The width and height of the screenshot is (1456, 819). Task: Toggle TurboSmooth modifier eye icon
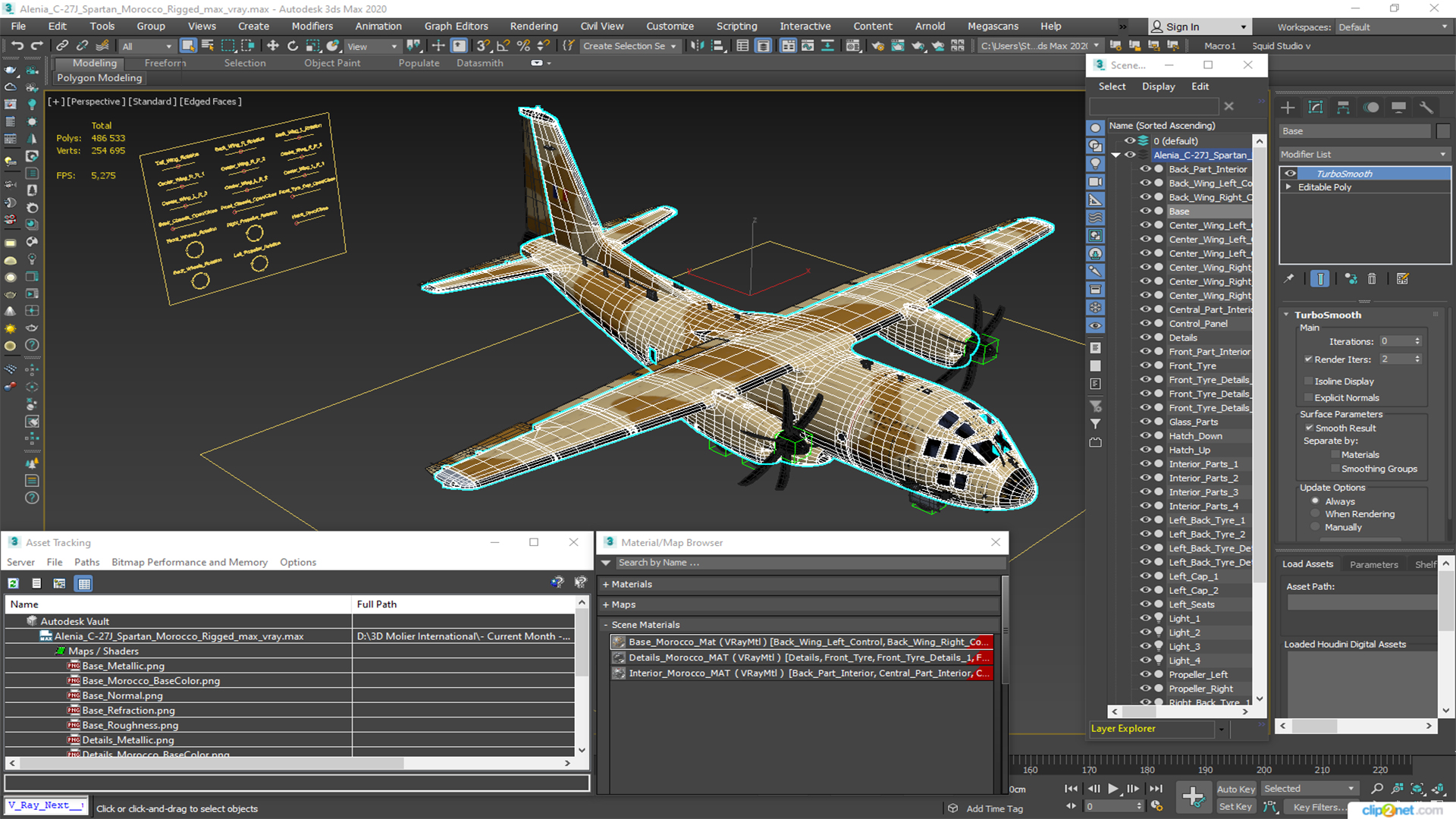[1289, 174]
